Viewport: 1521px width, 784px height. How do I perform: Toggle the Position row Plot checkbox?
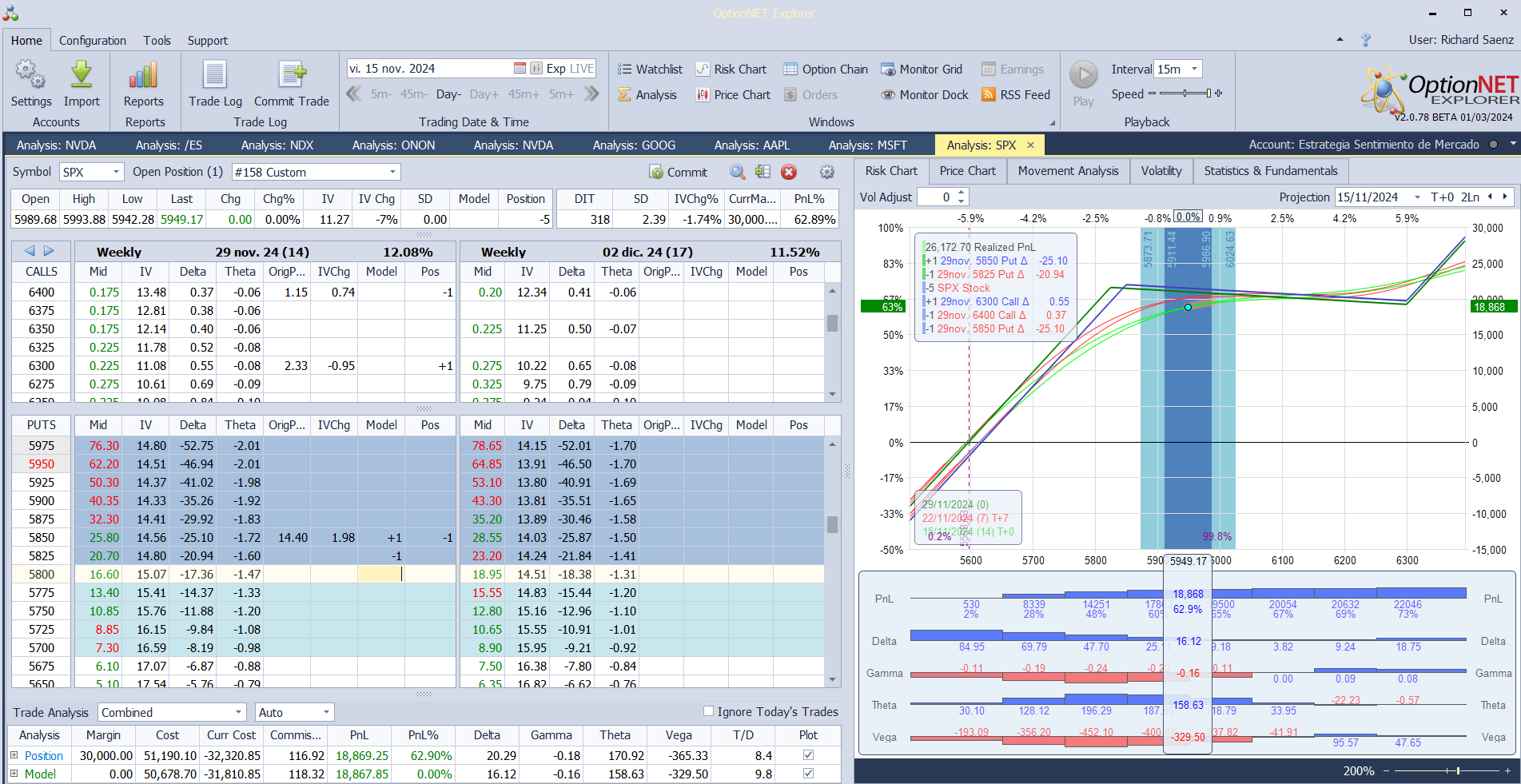[808, 755]
